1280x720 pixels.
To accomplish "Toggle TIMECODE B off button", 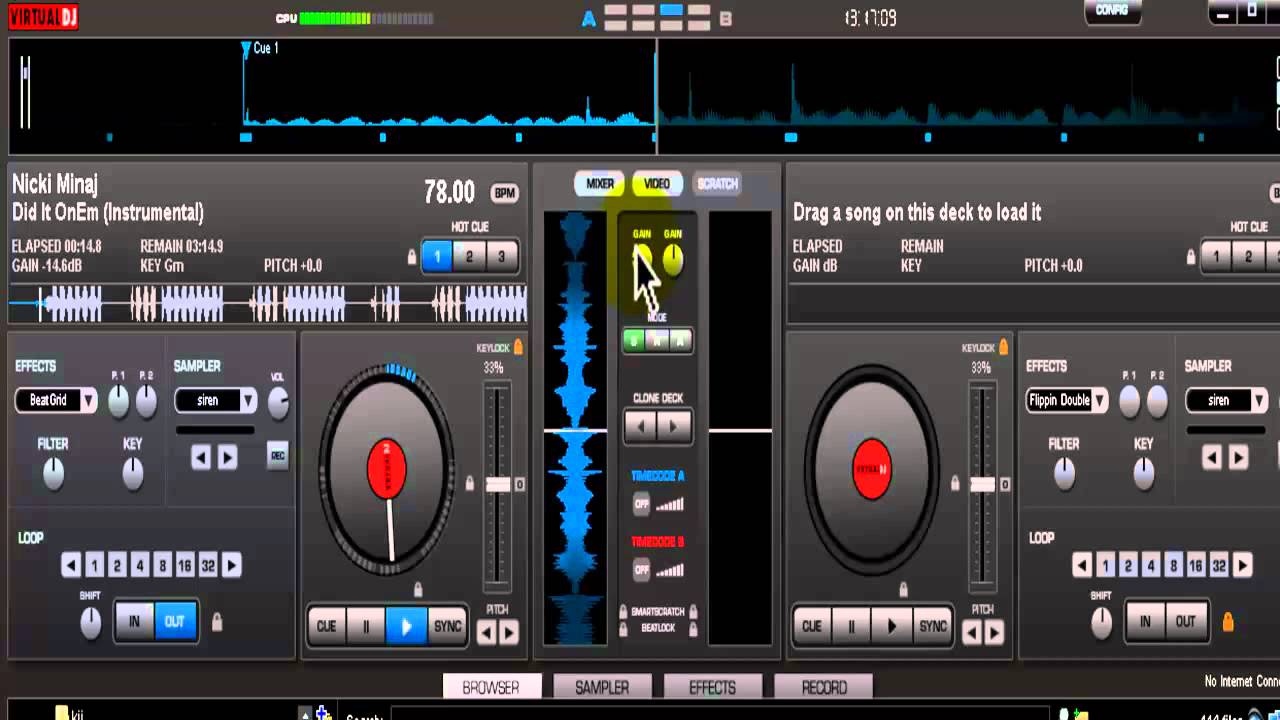I will tap(642, 570).
